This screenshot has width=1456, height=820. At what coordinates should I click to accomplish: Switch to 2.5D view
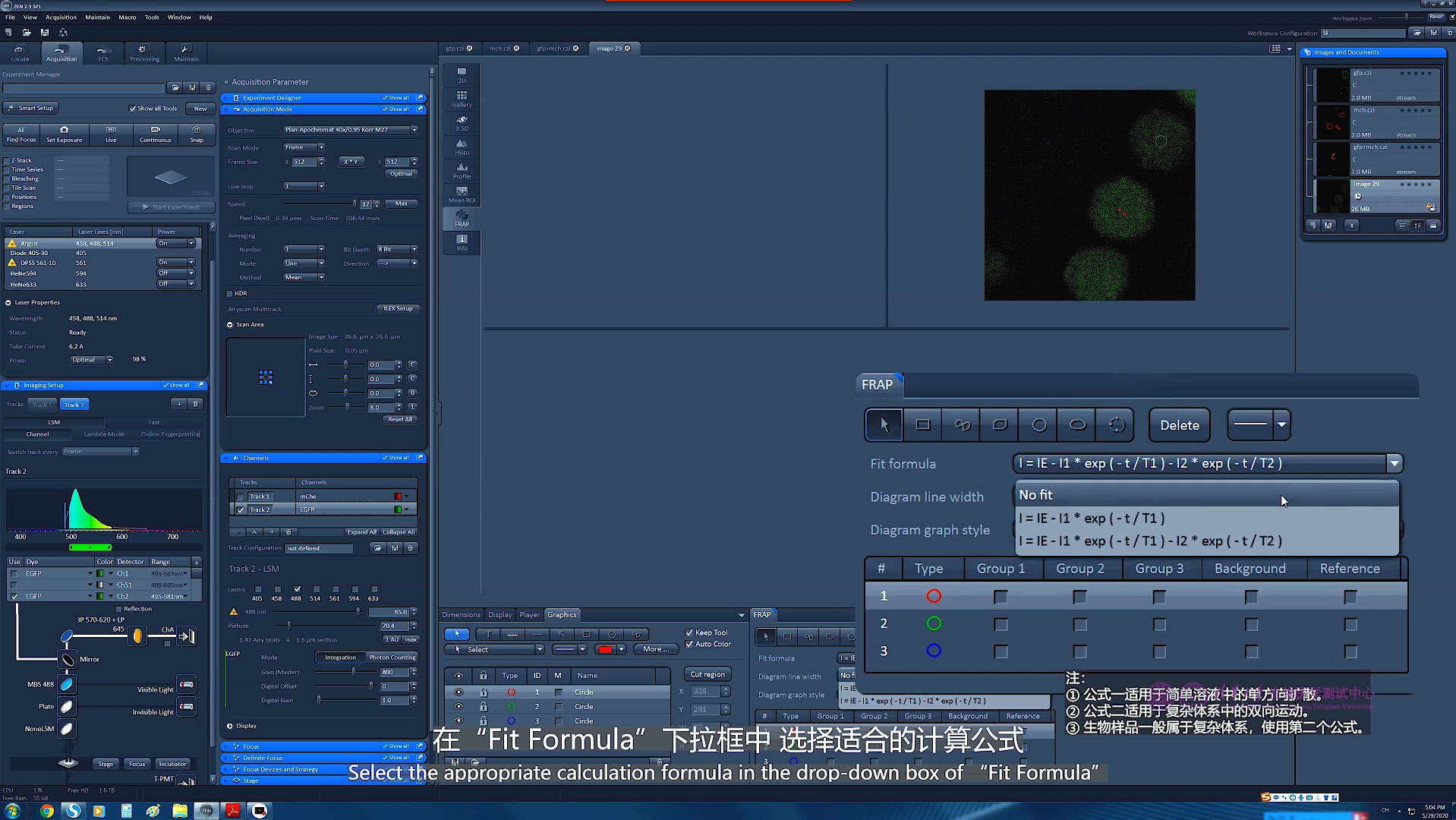[x=462, y=123]
